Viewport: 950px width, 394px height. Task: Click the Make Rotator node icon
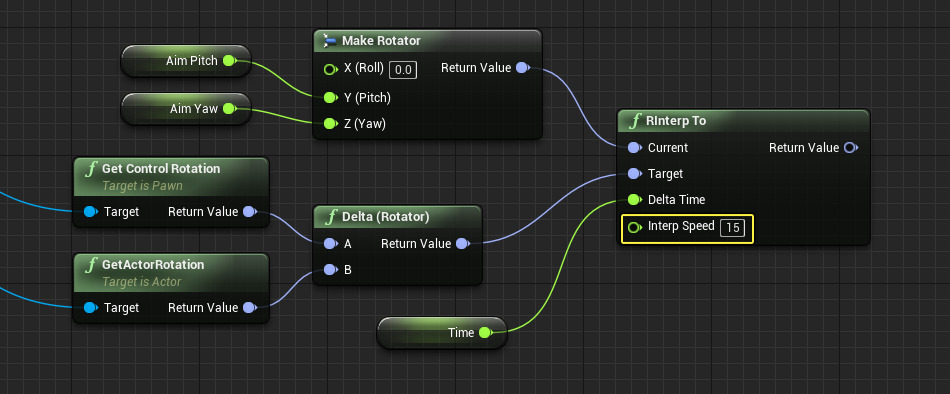pyautogui.click(x=329, y=41)
